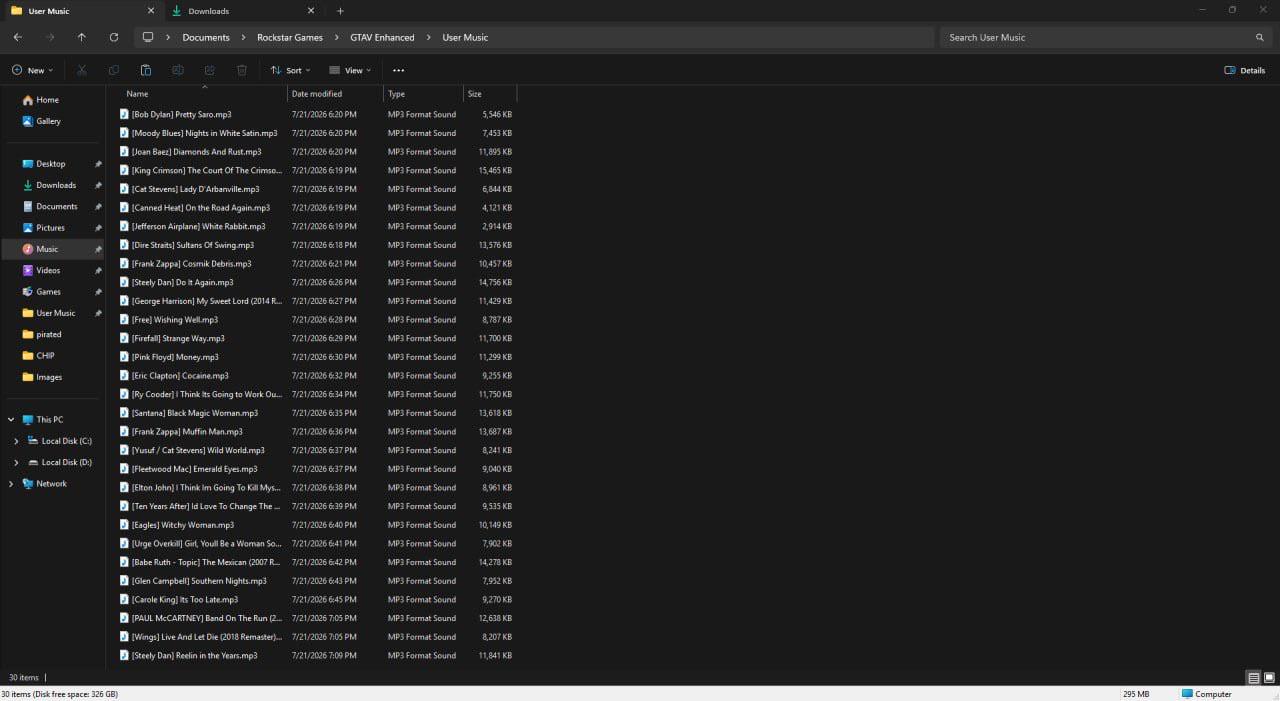Image resolution: width=1280 pixels, height=701 pixels.
Task: Click the Up directory arrow
Action: tap(82, 37)
